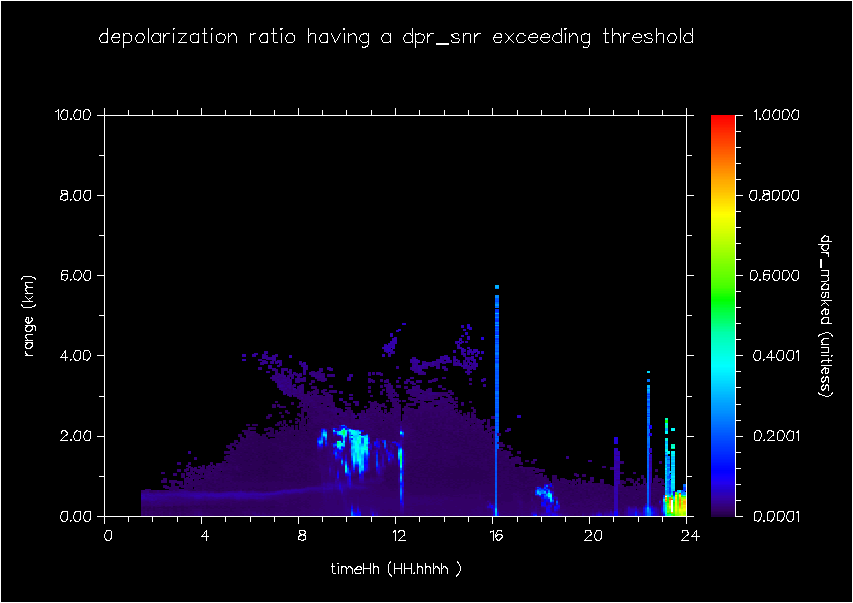The image size is (853, 603).
Task: Click the plot title about depolarization ratio
Action: pos(396,37)
